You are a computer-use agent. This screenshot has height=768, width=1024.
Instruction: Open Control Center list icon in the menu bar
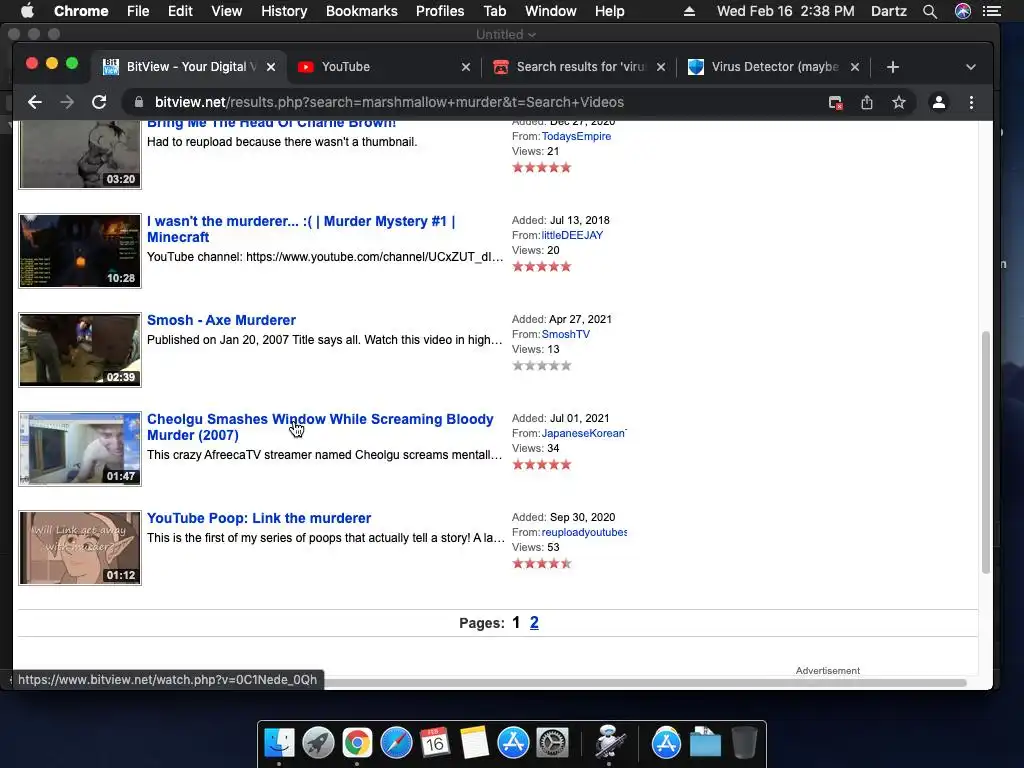tap(992, 11)
